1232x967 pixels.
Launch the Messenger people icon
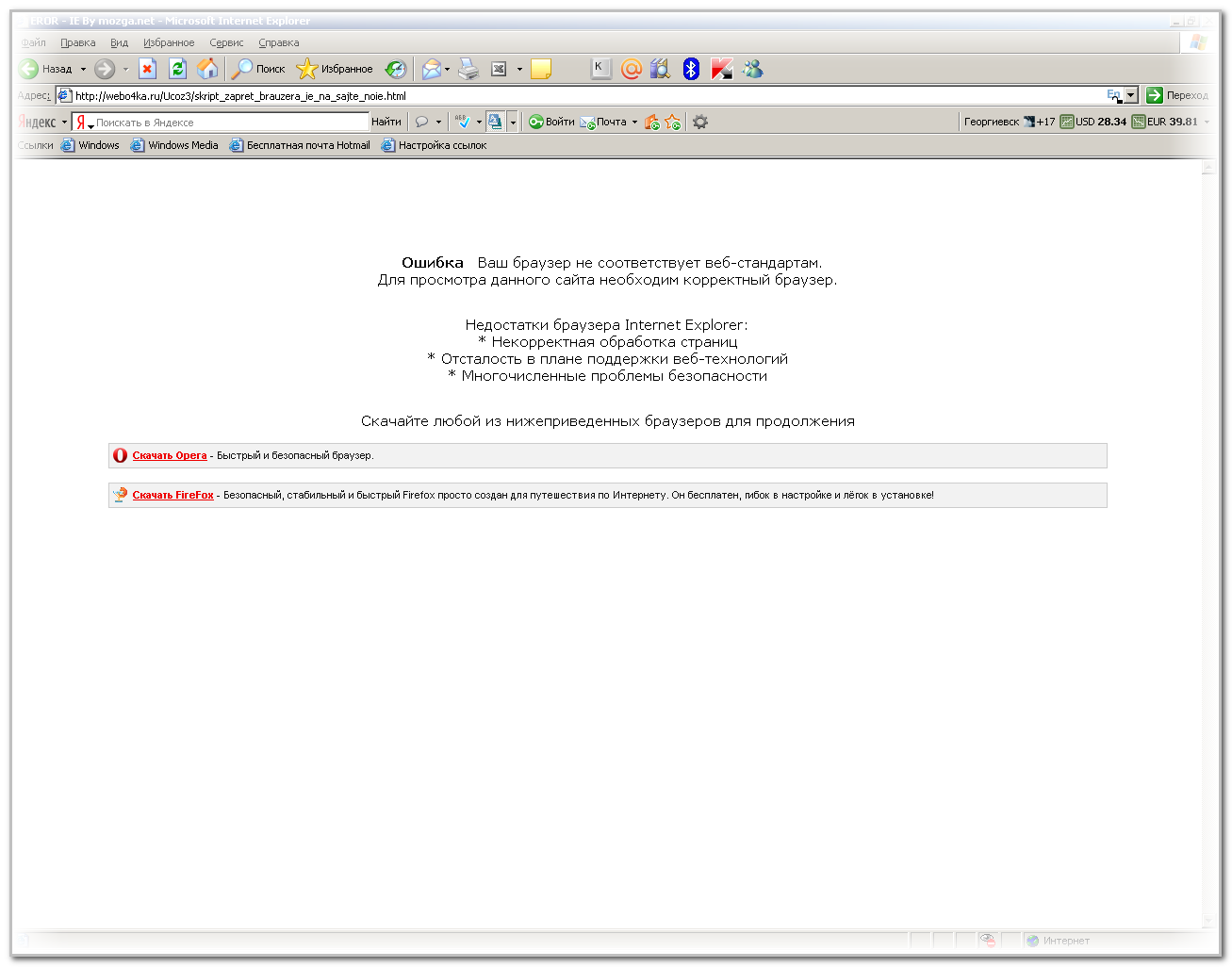pyautogui.click(x=752, y=69)
